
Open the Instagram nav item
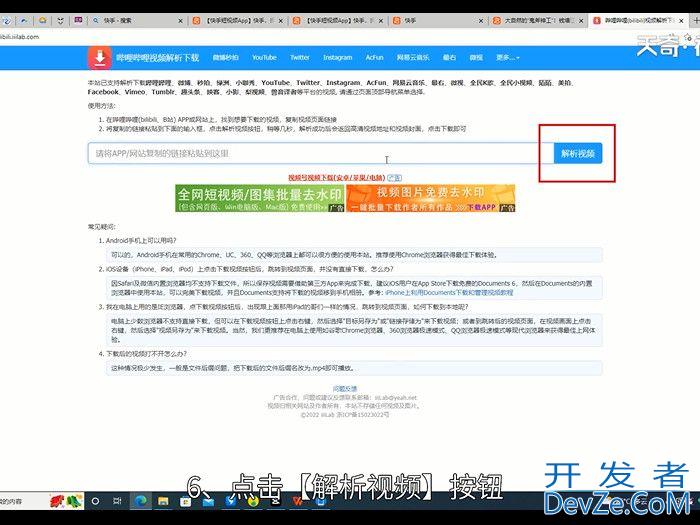coord(338,58)
